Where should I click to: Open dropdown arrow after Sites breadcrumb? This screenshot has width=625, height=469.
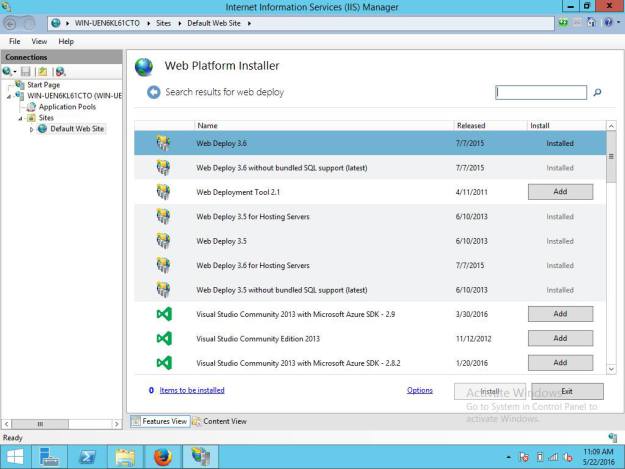(x=179, y=24)
